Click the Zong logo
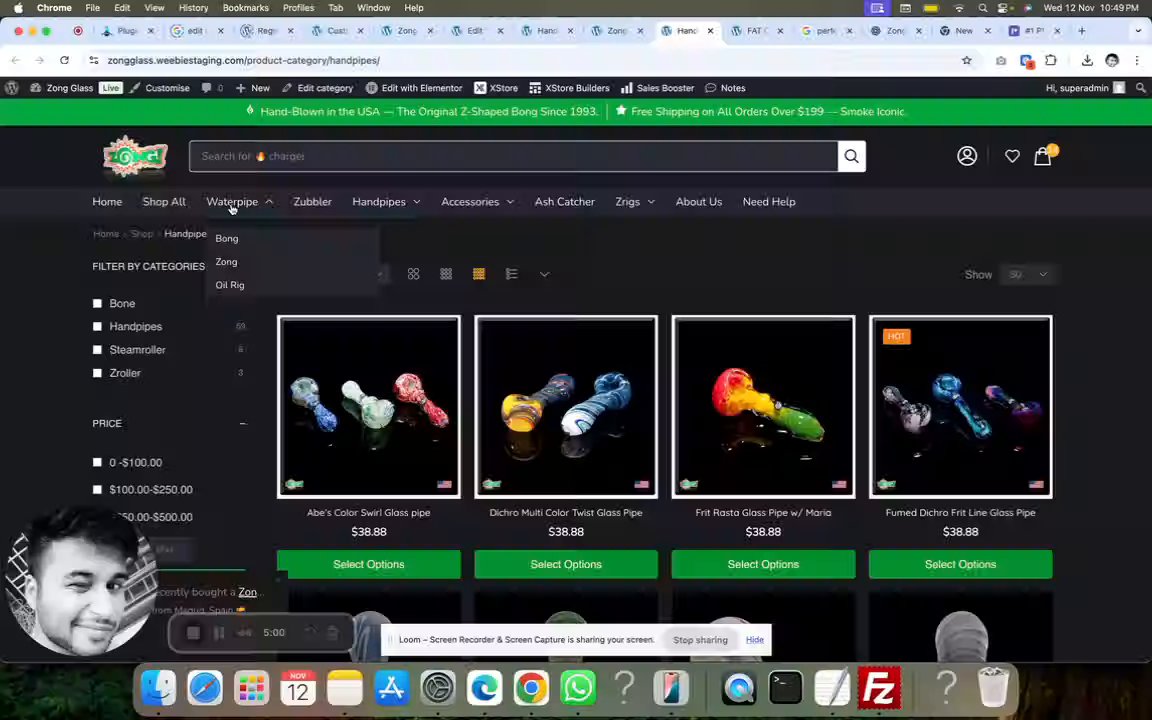Viewport: 1152px width, 720px height. [x=135, y=156]
